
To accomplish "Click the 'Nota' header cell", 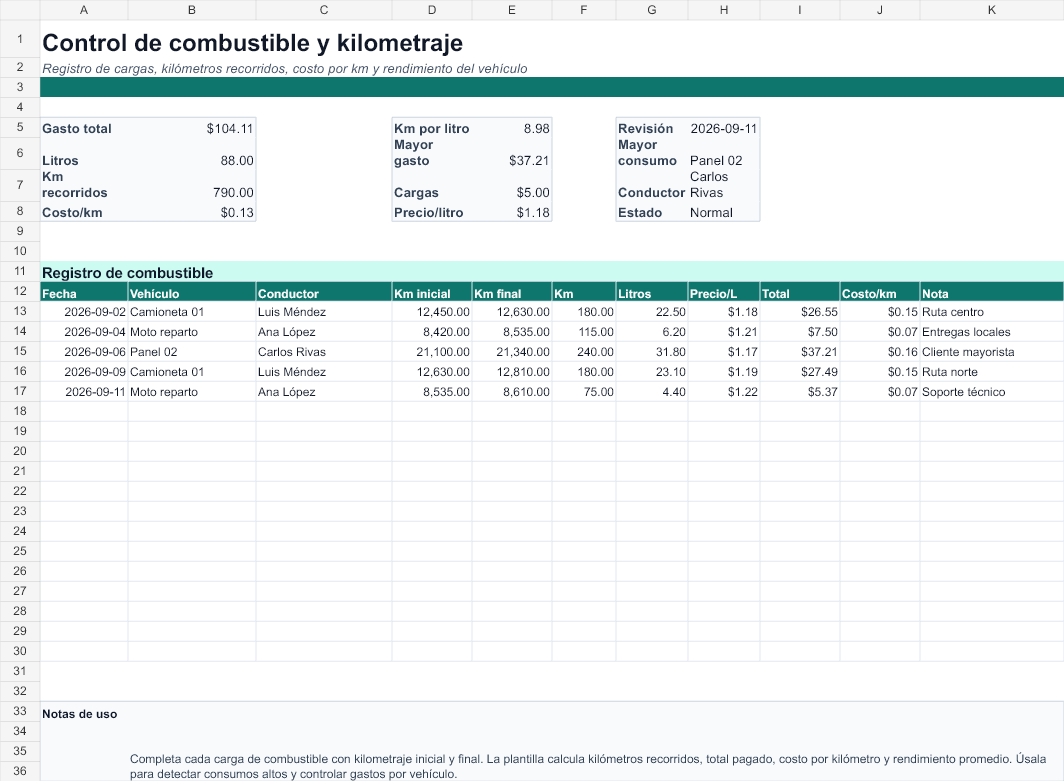I will [x=991, y=294].
